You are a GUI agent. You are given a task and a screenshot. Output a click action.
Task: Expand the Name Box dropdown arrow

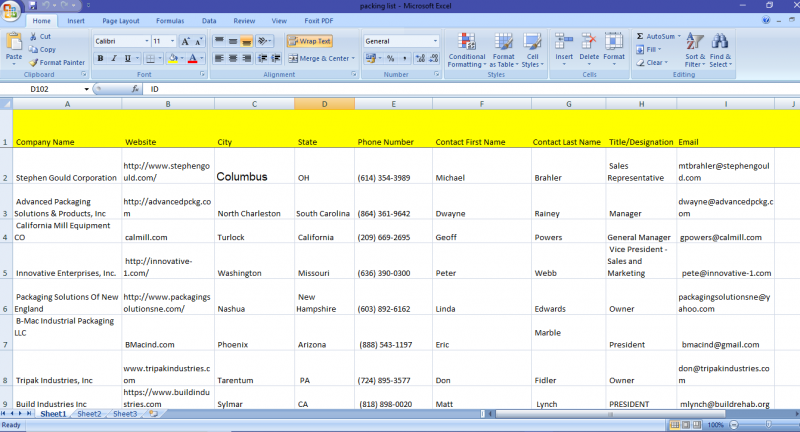86,89
